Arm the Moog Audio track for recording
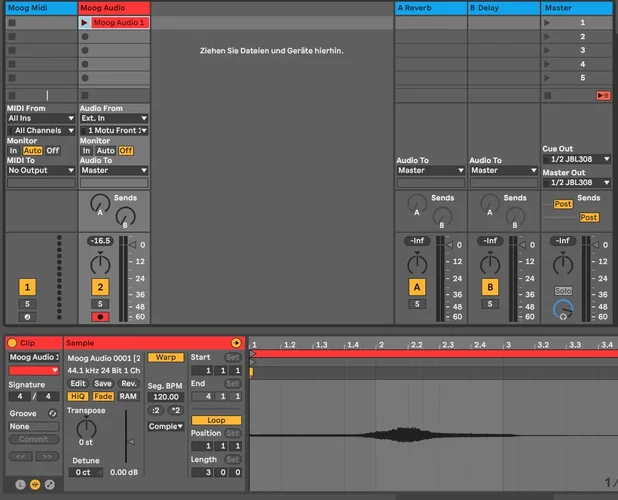This screenshot has width=618, height=500. [x=99, y=317]
